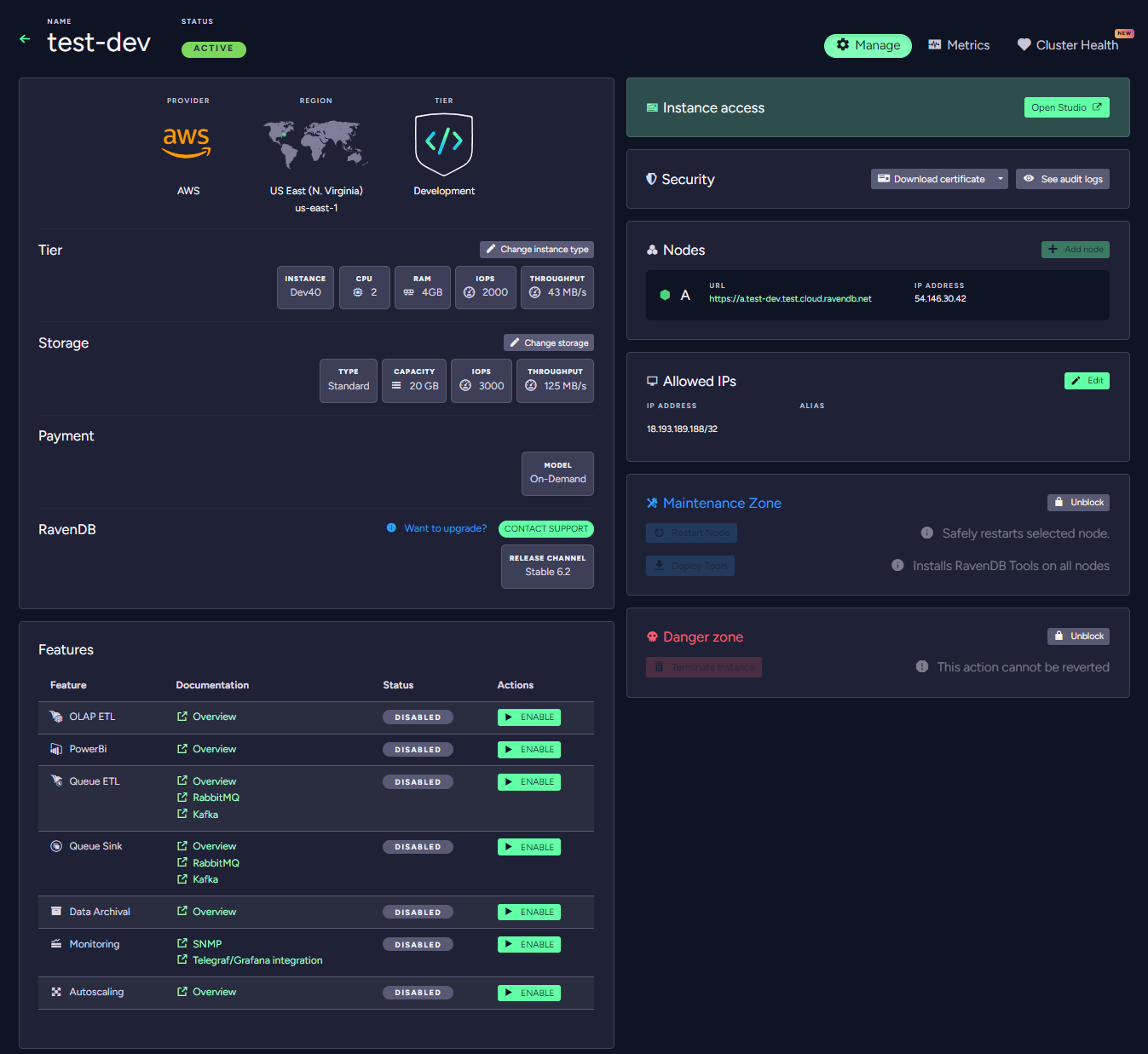
Task: Click warning icon beside This action cannot be reverted
Action: click(x=922, y=667)
